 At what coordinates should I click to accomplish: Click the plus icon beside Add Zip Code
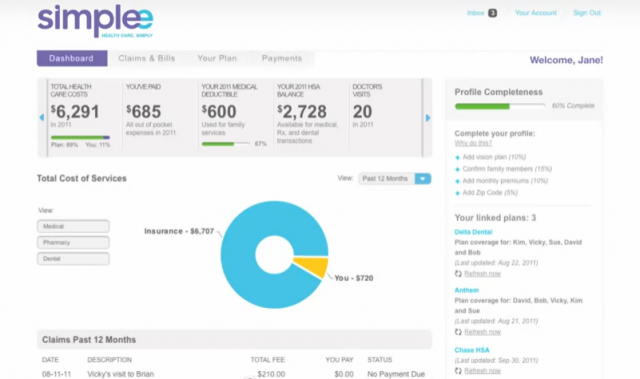tap(458, 193)
